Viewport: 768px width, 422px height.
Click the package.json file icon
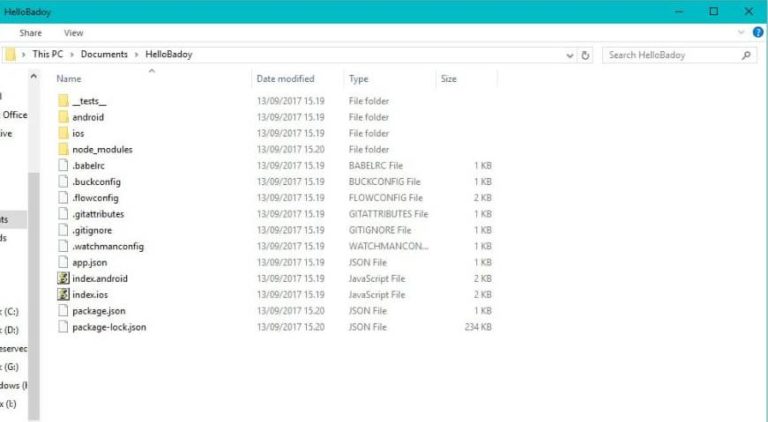63,311
